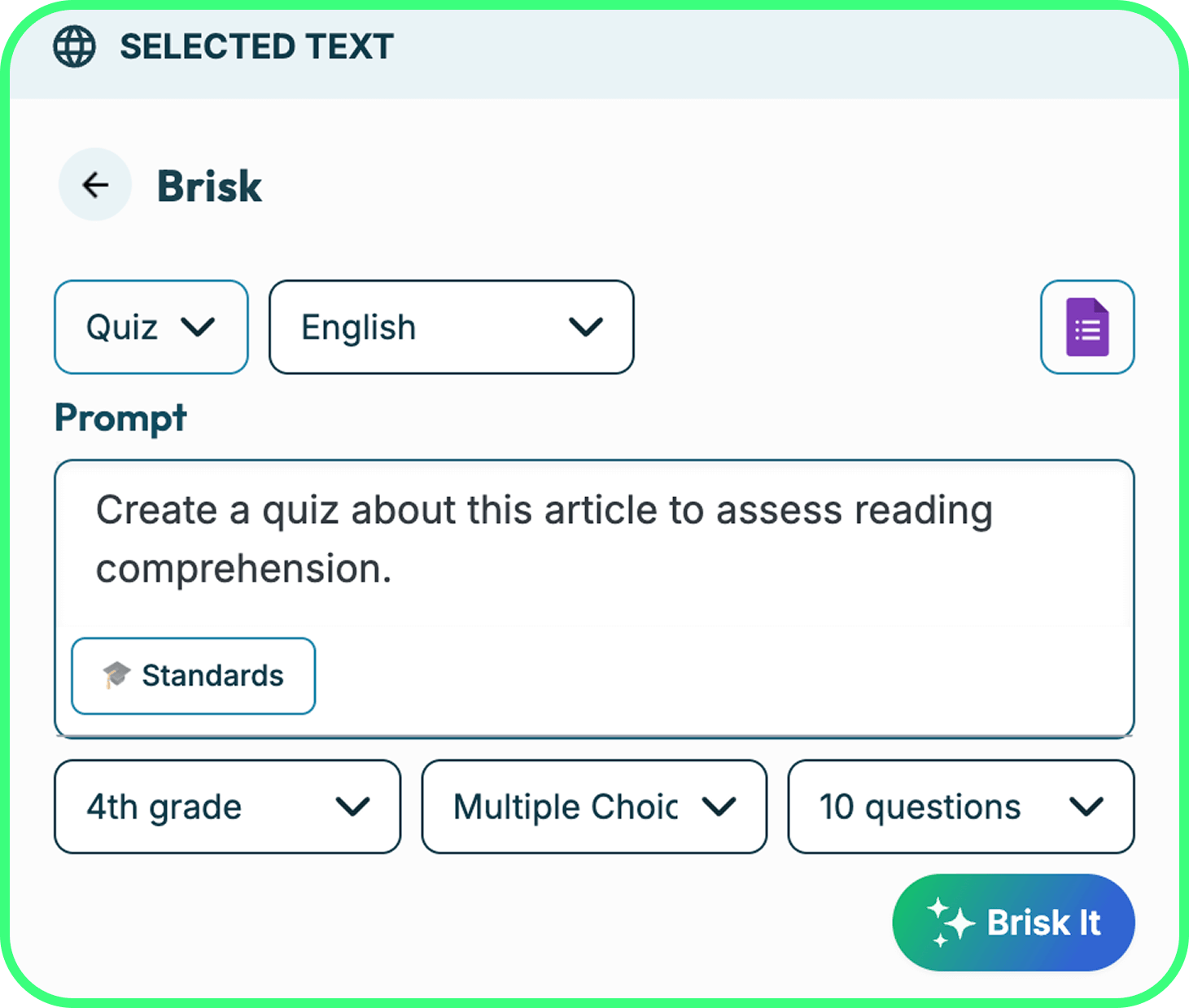Go back using the left arrow
Image resolution: width=1189 pixels, height=1008 pixels.
coord(95,185)
